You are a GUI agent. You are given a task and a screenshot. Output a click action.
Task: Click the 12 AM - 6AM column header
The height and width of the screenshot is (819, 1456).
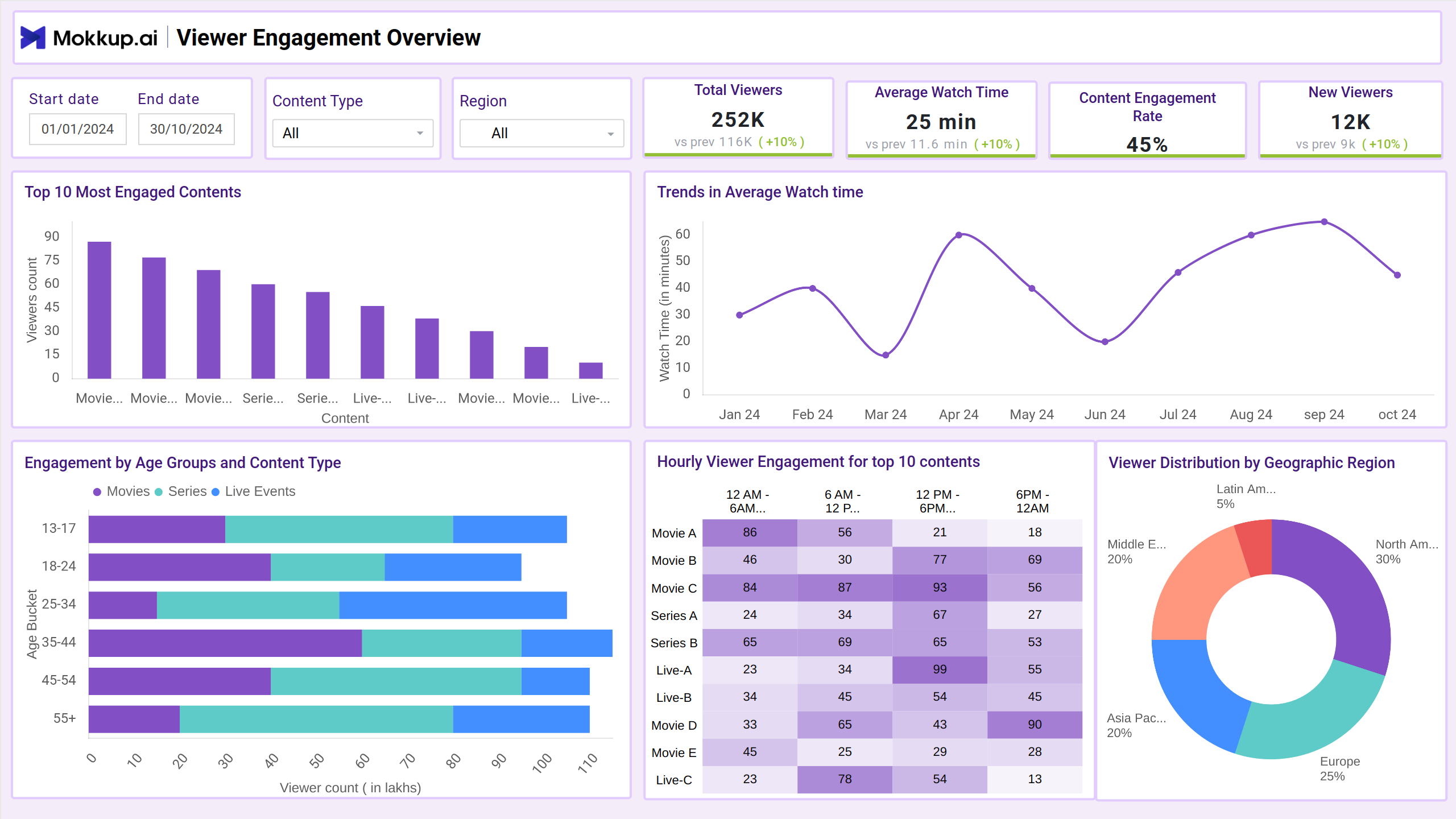click(747, 502)
